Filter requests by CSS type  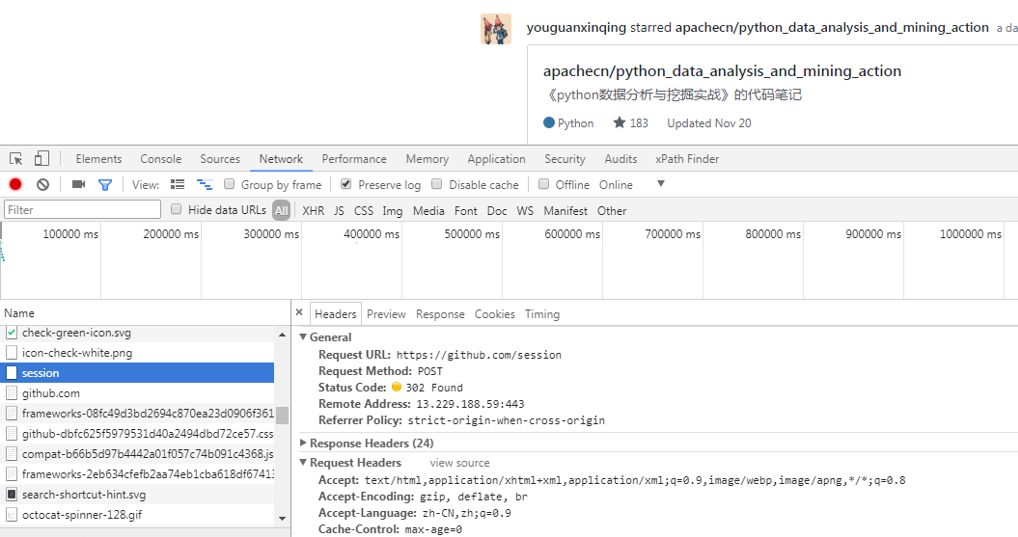pos(364,211)
